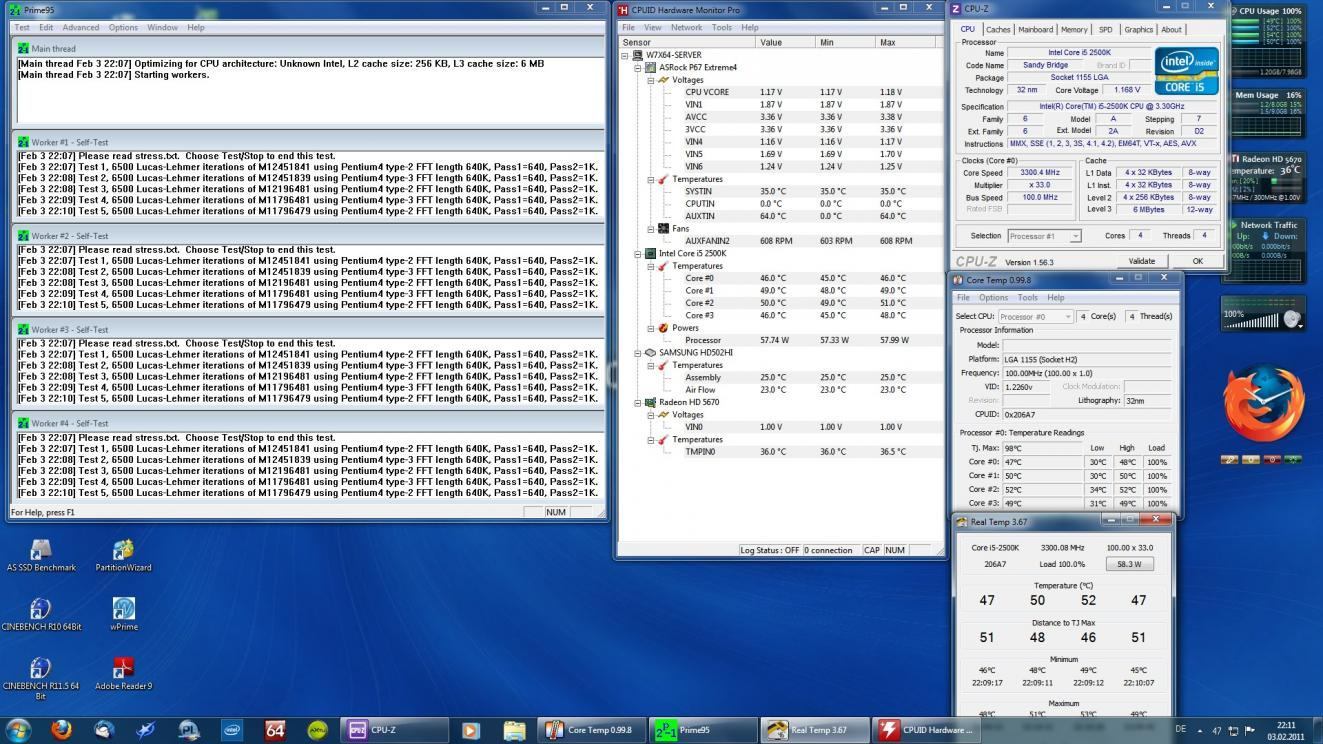Click the taskbar clock showing 22:11

(x=1286, y=730)
